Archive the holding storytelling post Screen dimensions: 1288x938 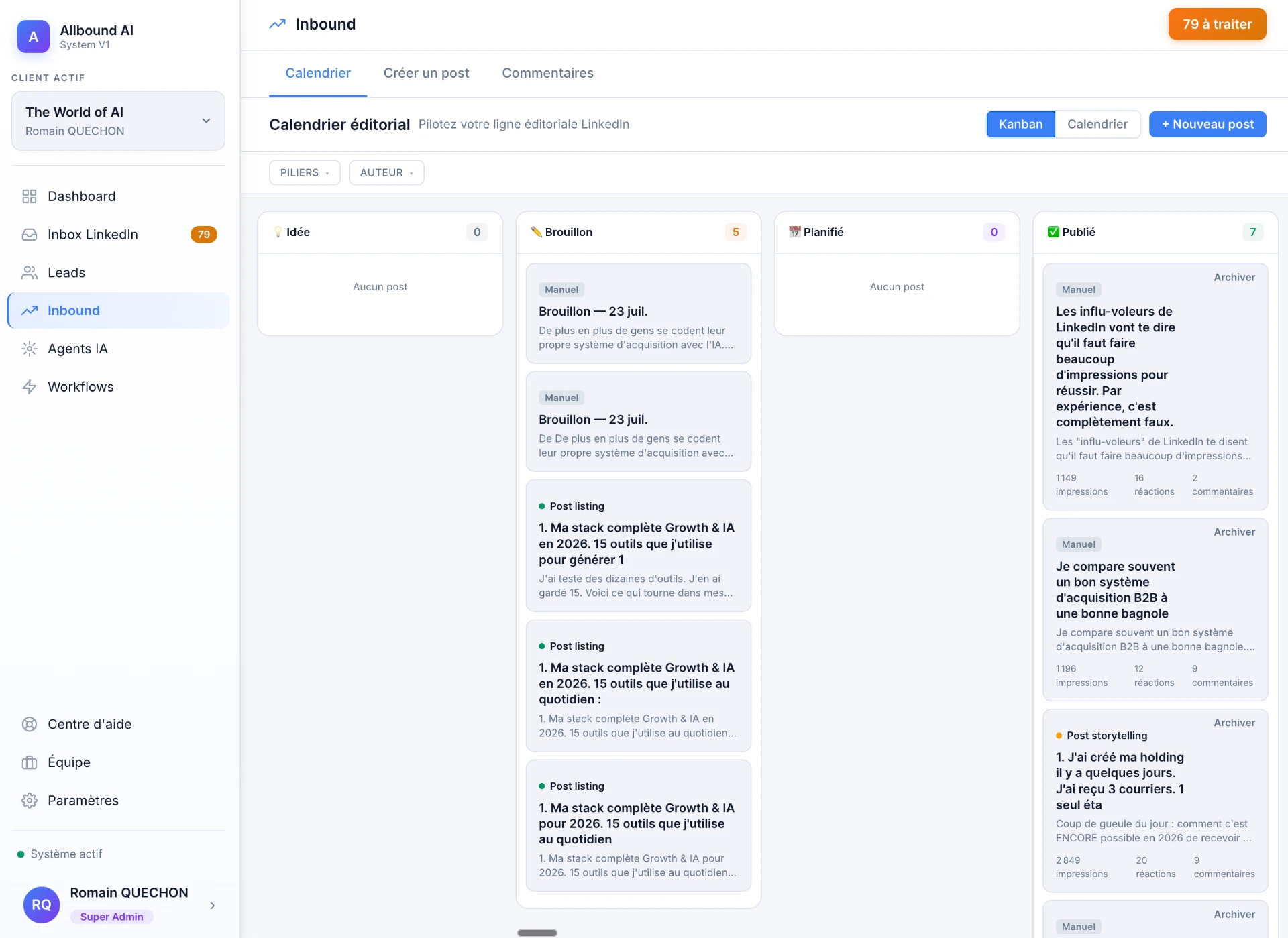pyautogui.click(x=1234, y=723)
